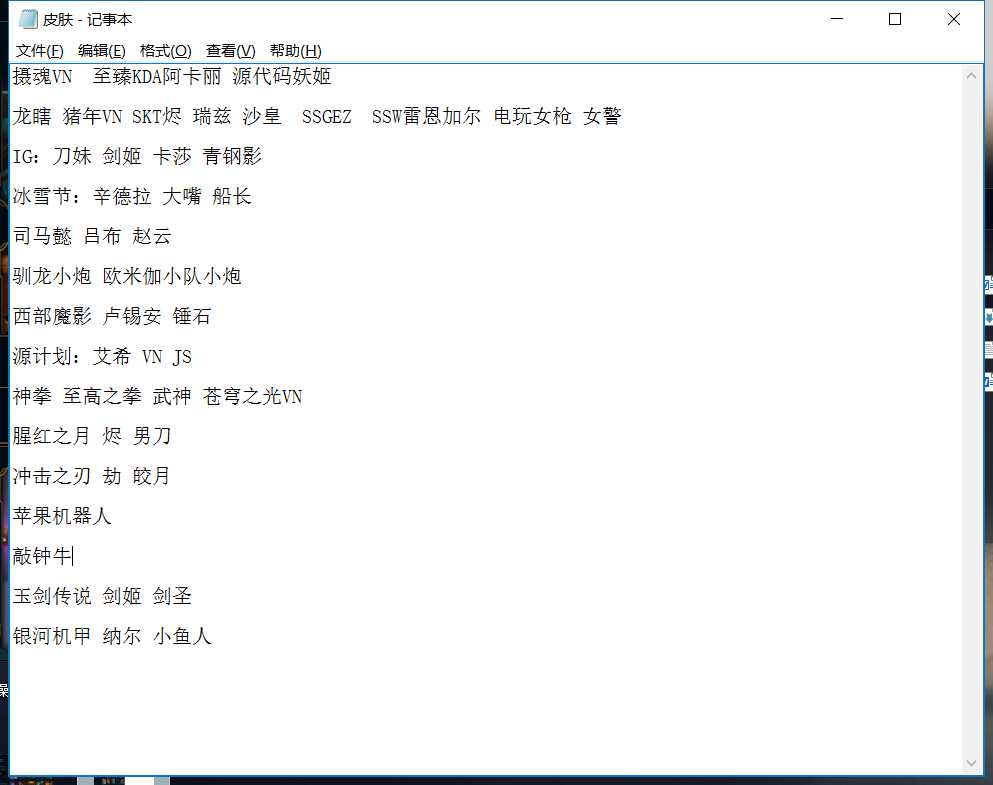Click on the text 苹果机器人

[x=62, y=516]
